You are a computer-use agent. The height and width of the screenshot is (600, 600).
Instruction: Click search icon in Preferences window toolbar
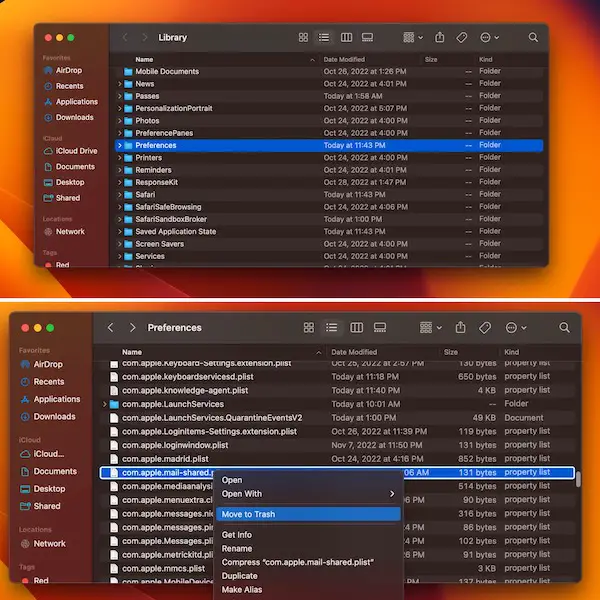click(x=564, y=327)
